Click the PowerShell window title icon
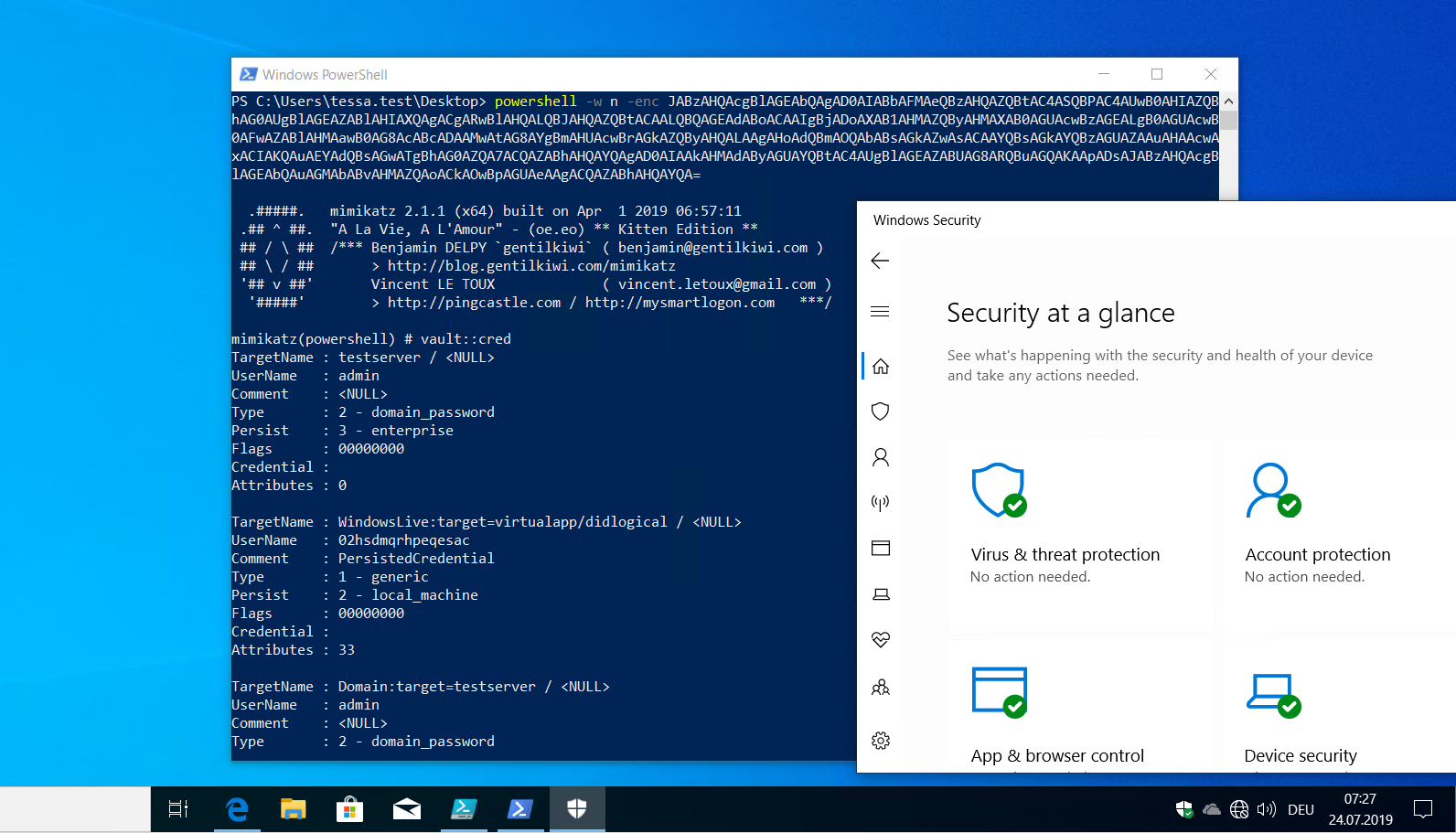1456x833 pixels. 248,74
